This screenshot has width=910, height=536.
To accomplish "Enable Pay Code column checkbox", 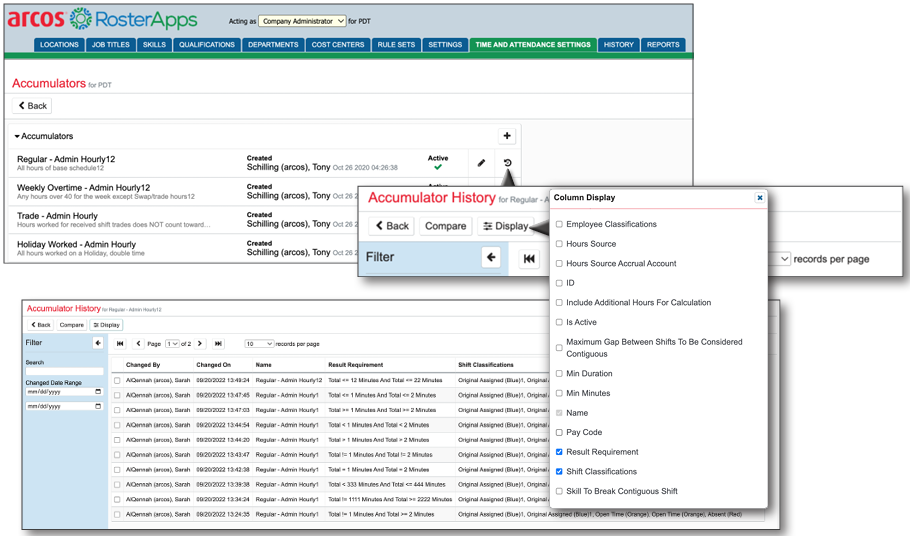I will pyautogui.click(x=559, y=432).
